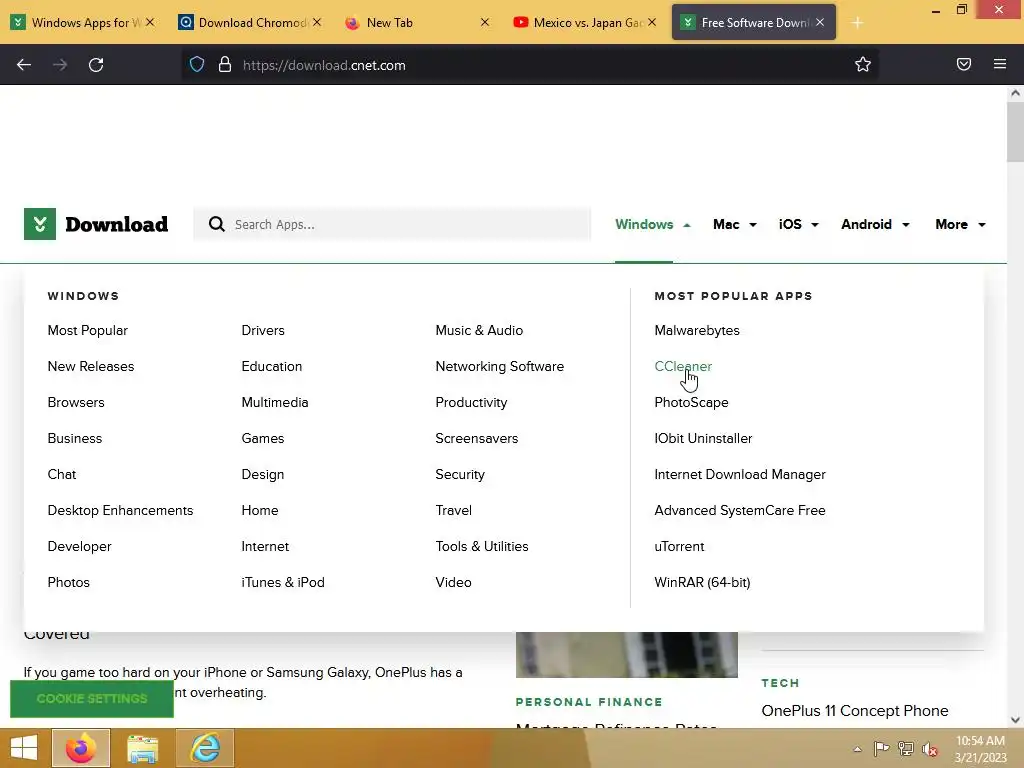
Task: Close the Download Chromodo tab
Action: click(x=317, y=22)
